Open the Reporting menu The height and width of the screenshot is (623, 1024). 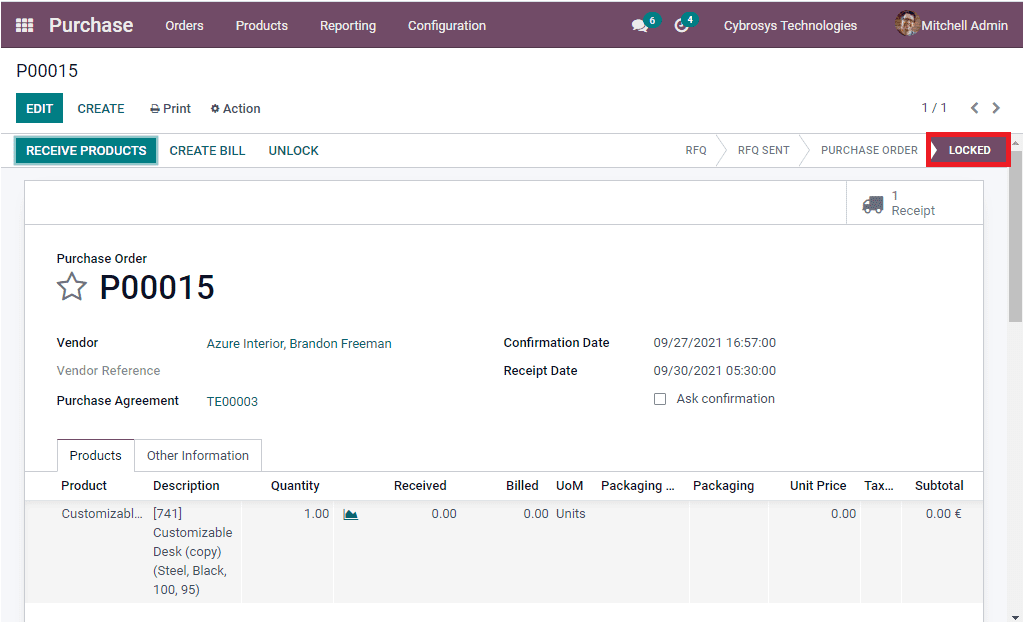(x=347, y=26)
